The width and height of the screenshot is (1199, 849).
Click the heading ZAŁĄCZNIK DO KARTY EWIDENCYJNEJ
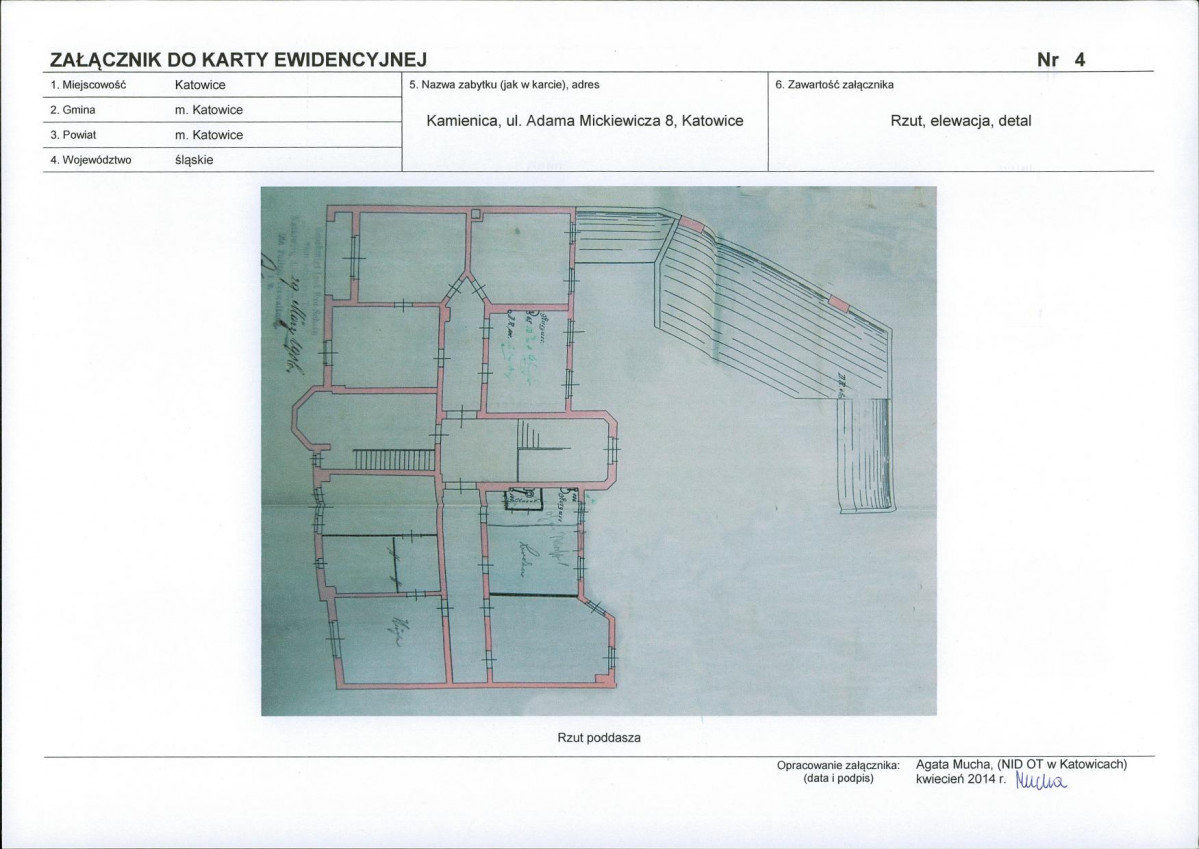coord(238,60)
